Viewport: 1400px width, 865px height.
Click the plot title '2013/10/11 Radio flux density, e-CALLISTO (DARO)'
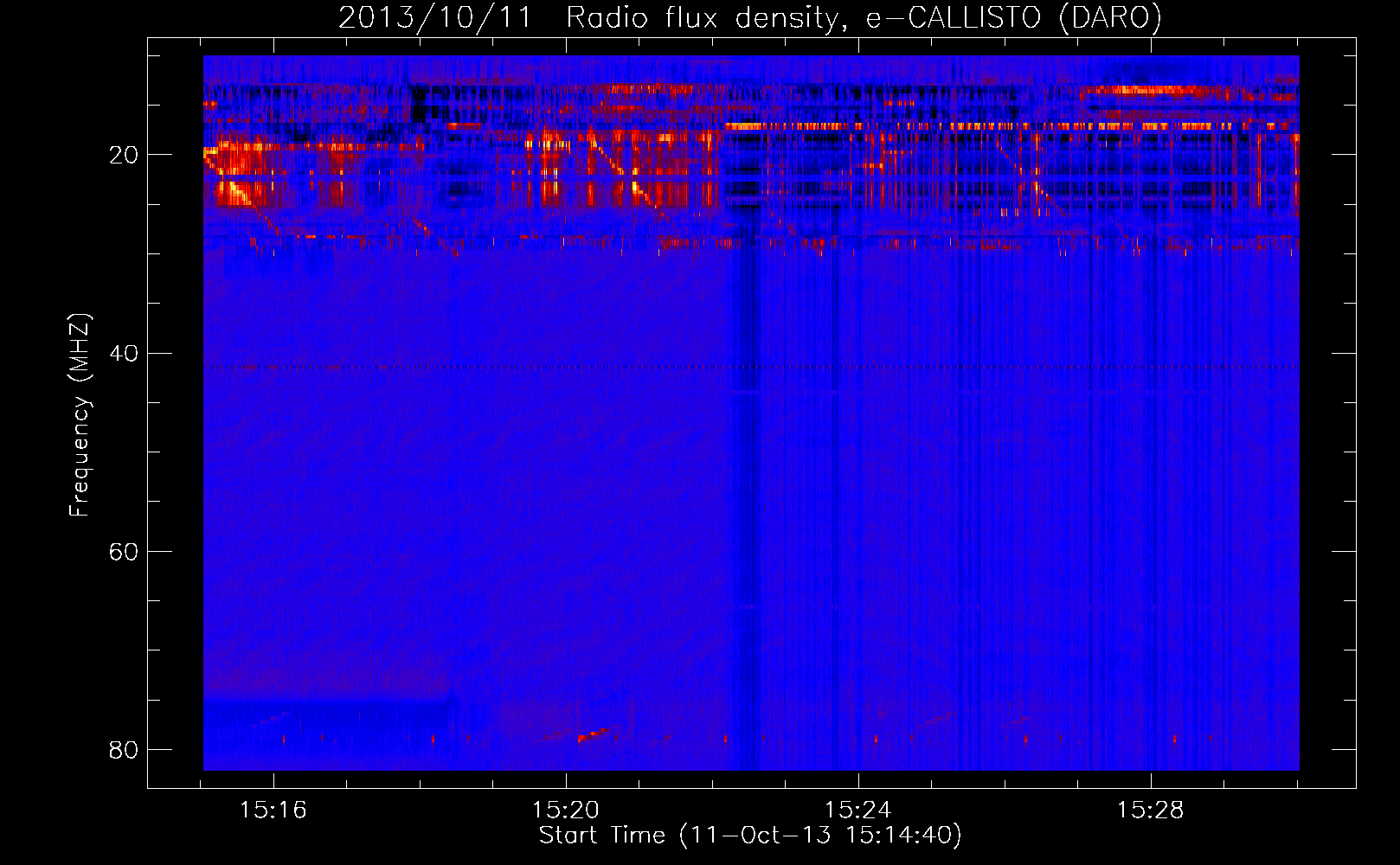(750, 18)
